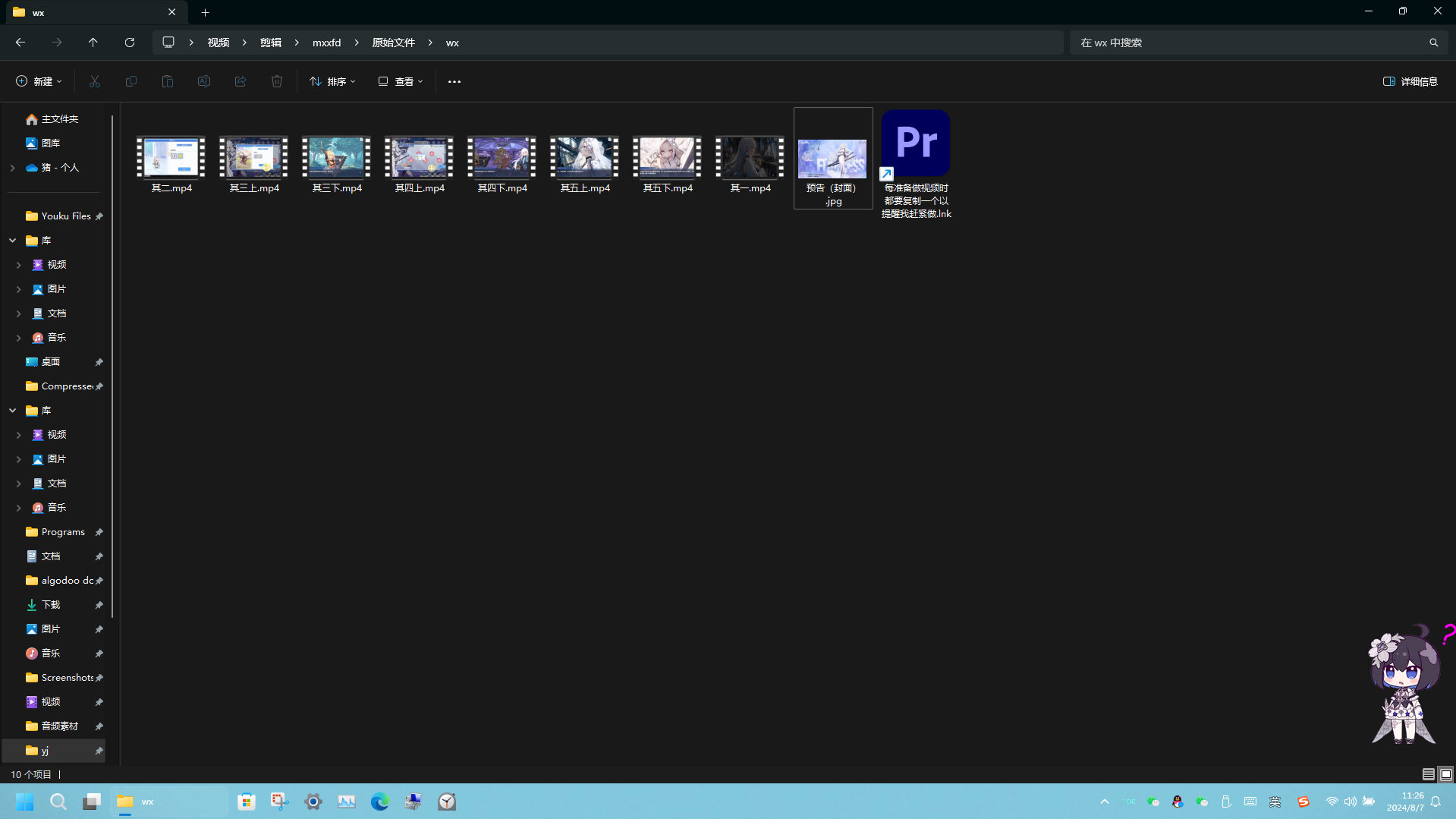Image resolution: width=1456 pixels, height=819 pixels.
Task: Go back with the back arrow
Action: (x=20, y=43)
